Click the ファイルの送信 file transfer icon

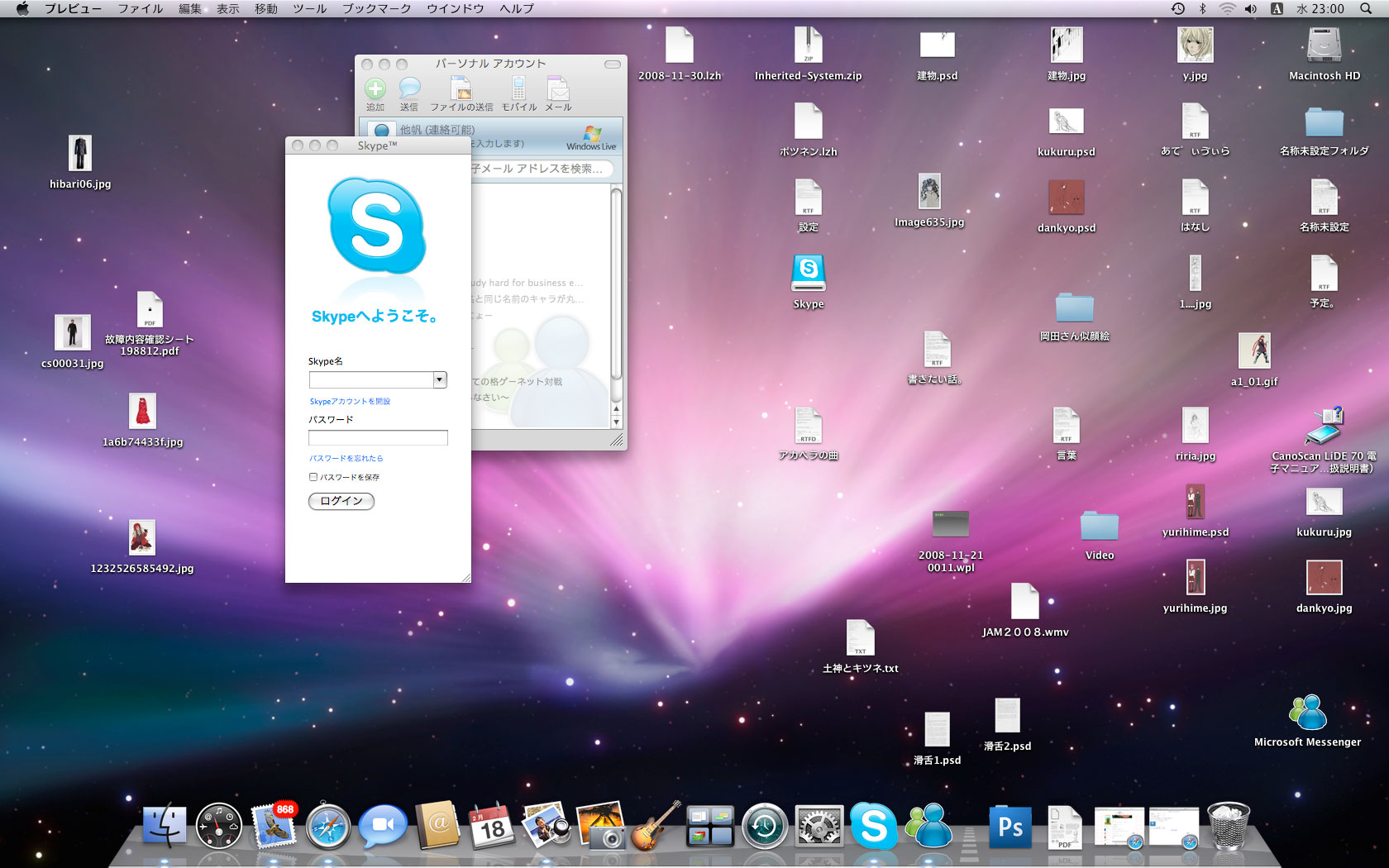(x=461, y=88)
